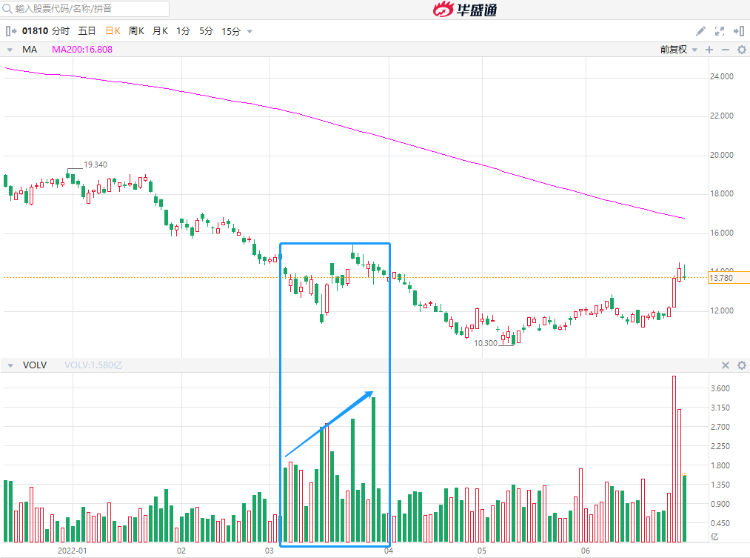Select the 月K monthly chart
The image size is (750, 558).
click(160, 31)
